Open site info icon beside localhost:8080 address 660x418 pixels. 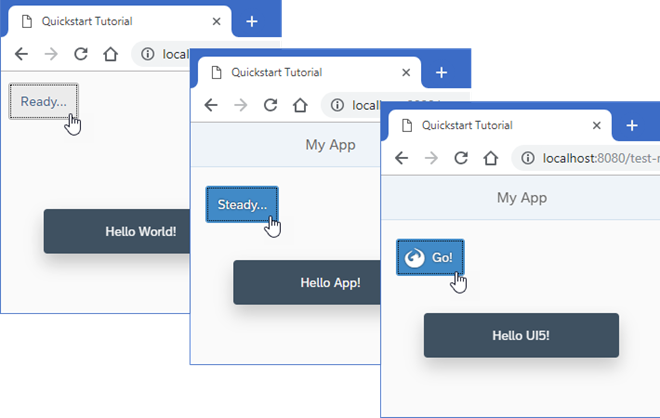click(x=528, y=158)
